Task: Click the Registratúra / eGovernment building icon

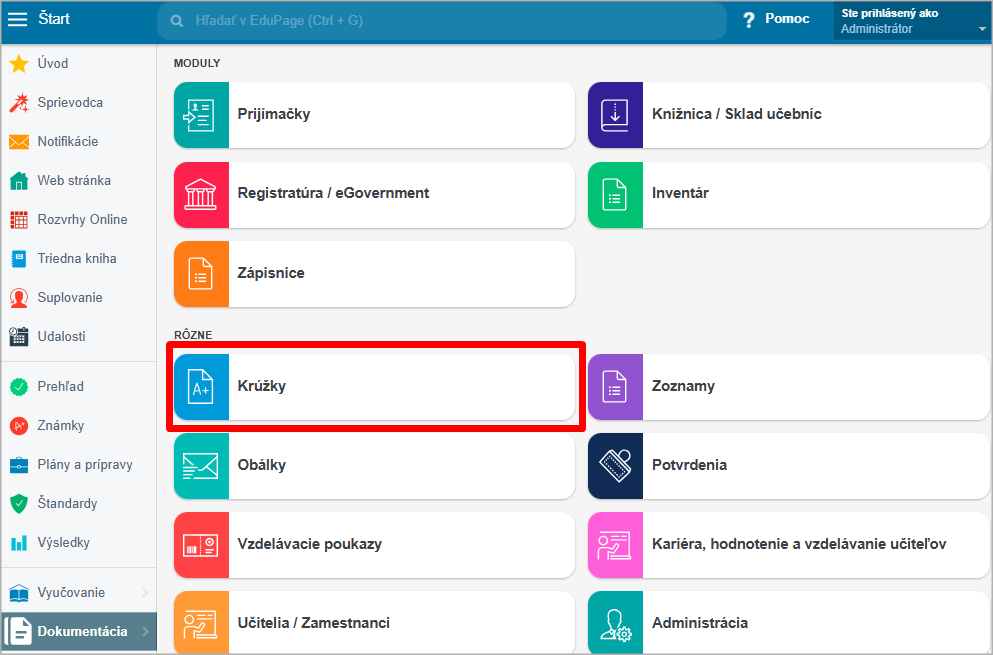Action: (201, 193)
